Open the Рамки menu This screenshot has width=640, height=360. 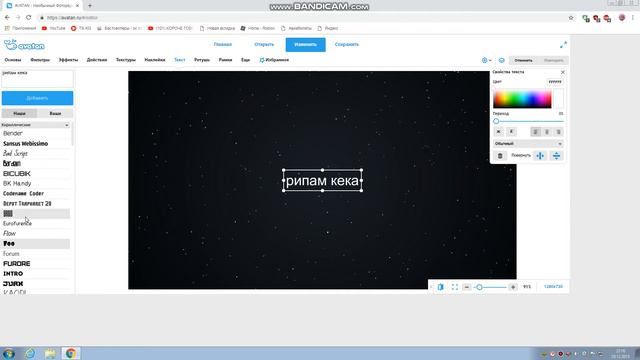tap(225, 60)
